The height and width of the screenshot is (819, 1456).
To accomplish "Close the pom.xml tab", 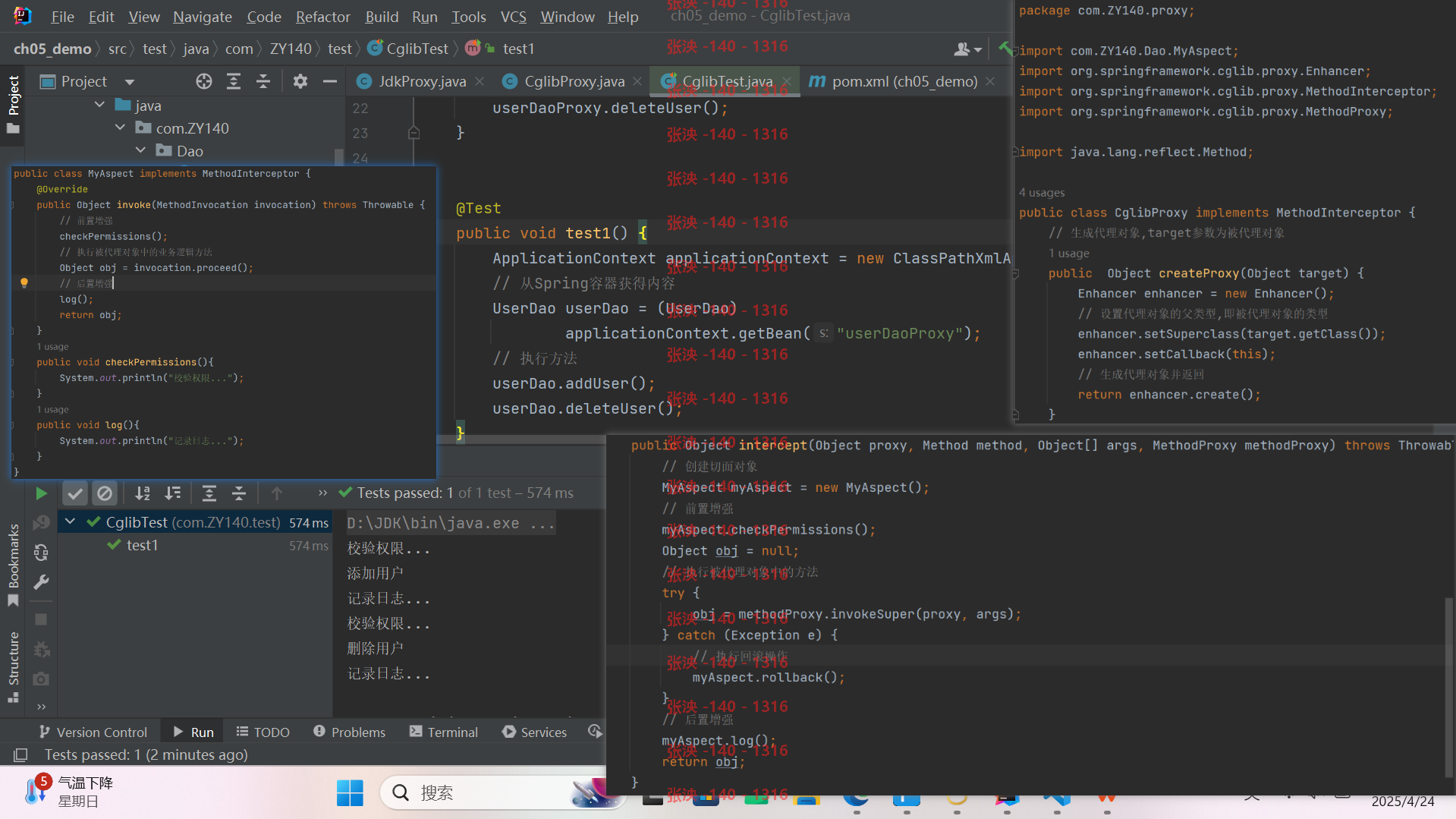I will [990, 81].
